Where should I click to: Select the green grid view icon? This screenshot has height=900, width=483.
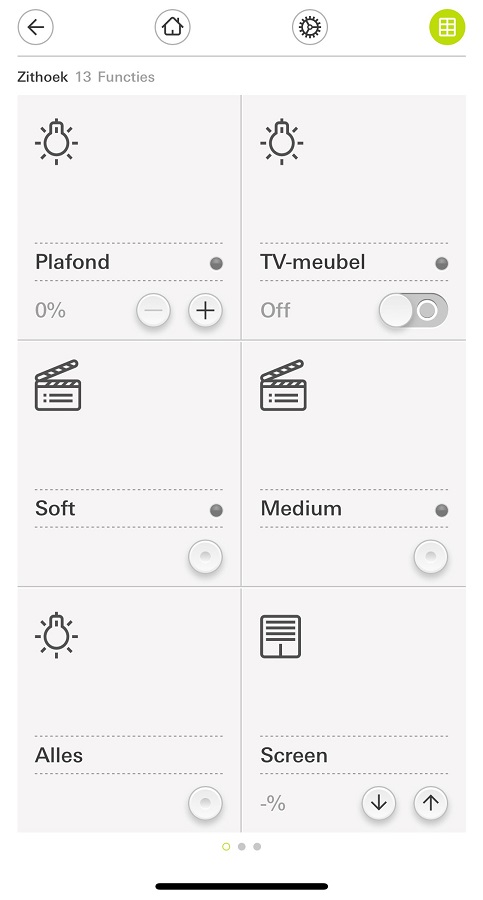[x=447, y=27]
